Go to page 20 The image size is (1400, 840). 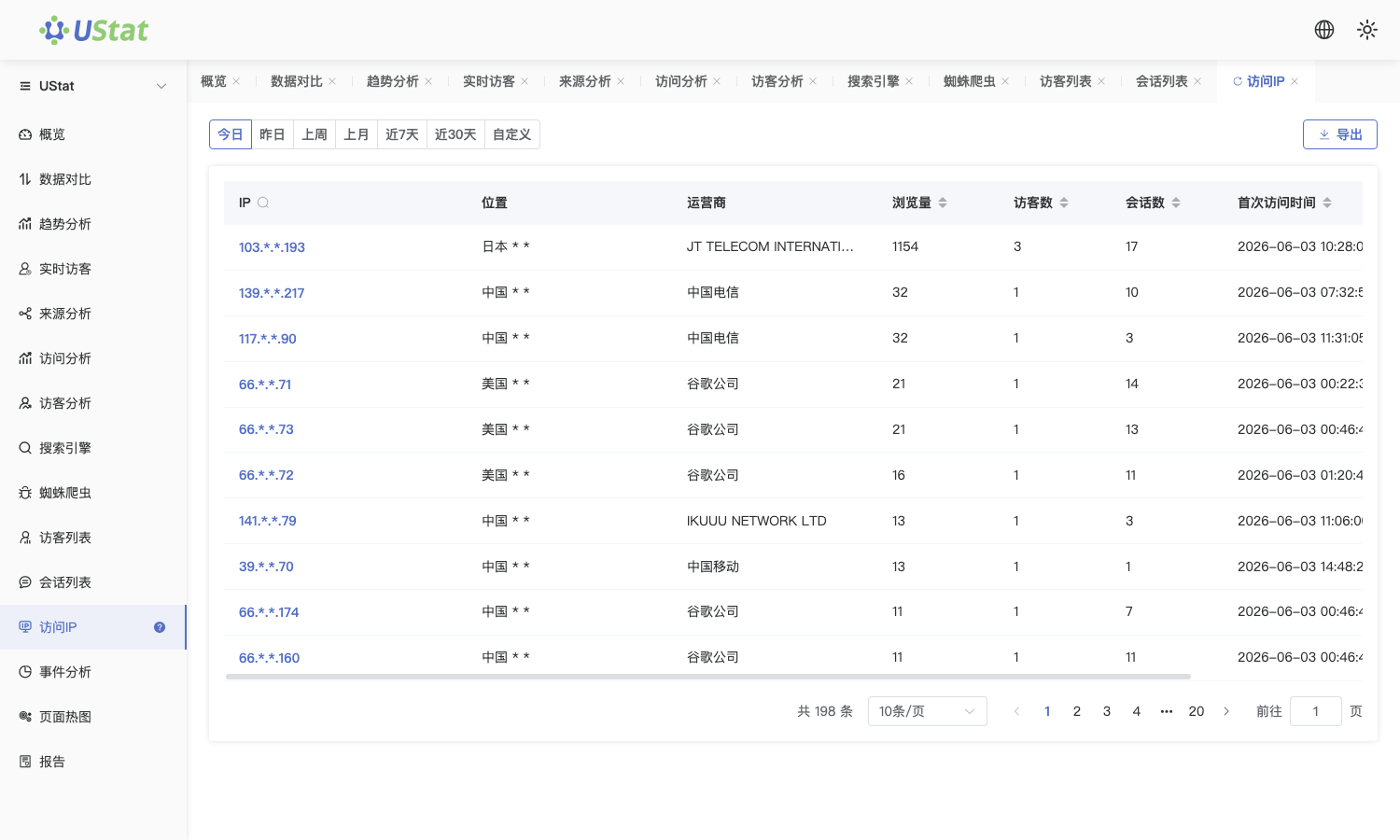[1197, 711]
